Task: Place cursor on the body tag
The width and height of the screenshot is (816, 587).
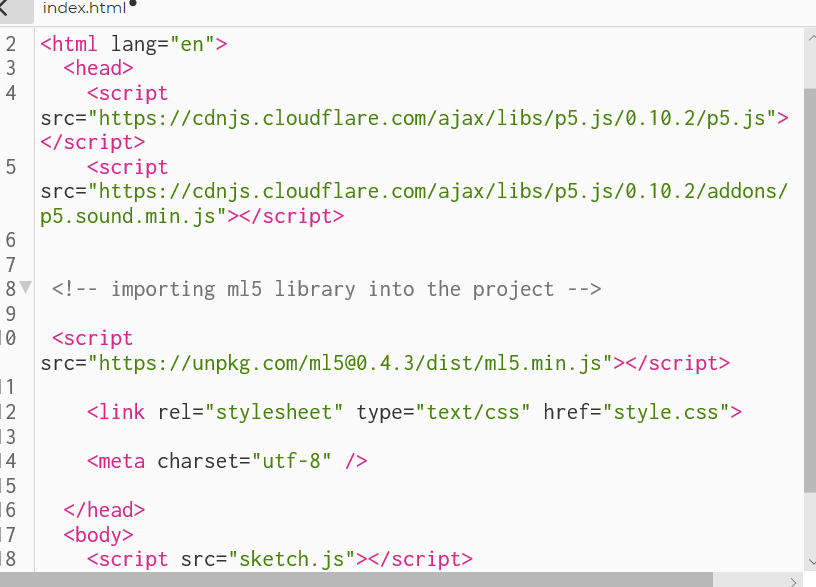Action: click(97, 534)
